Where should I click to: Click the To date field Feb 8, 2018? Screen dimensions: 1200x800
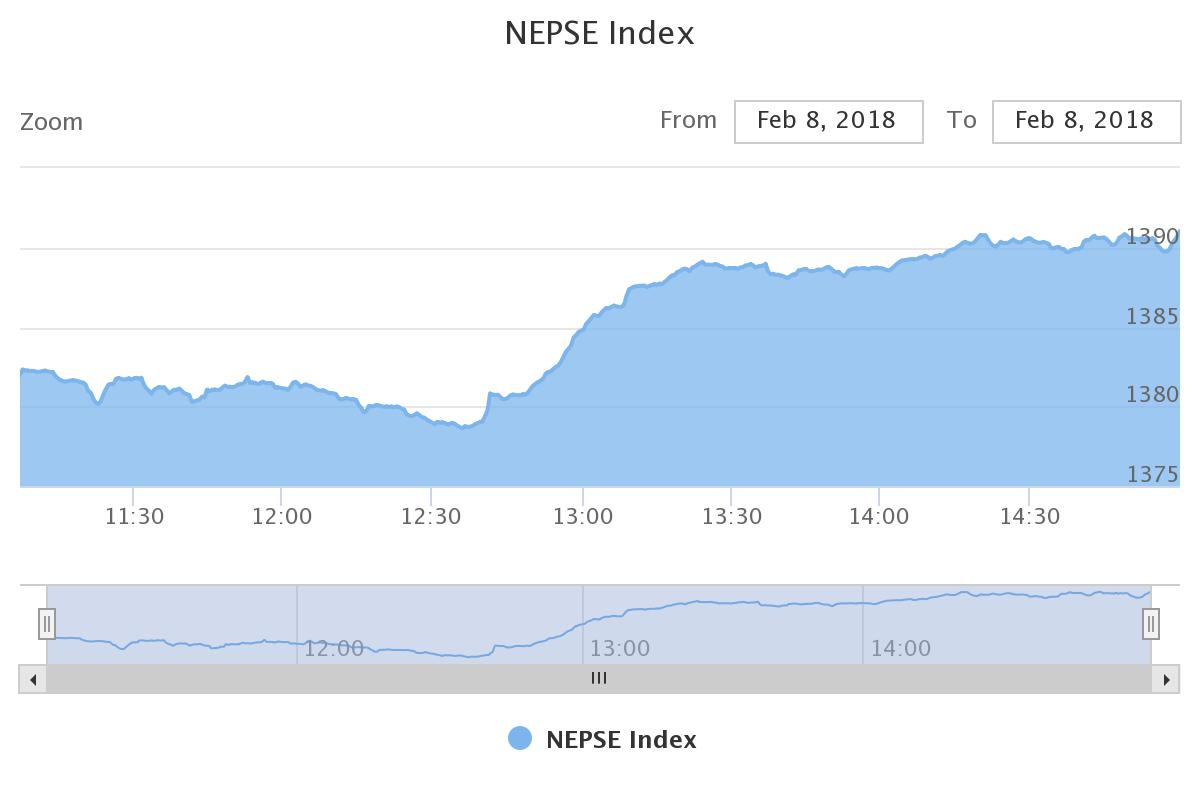point(1086,121)
